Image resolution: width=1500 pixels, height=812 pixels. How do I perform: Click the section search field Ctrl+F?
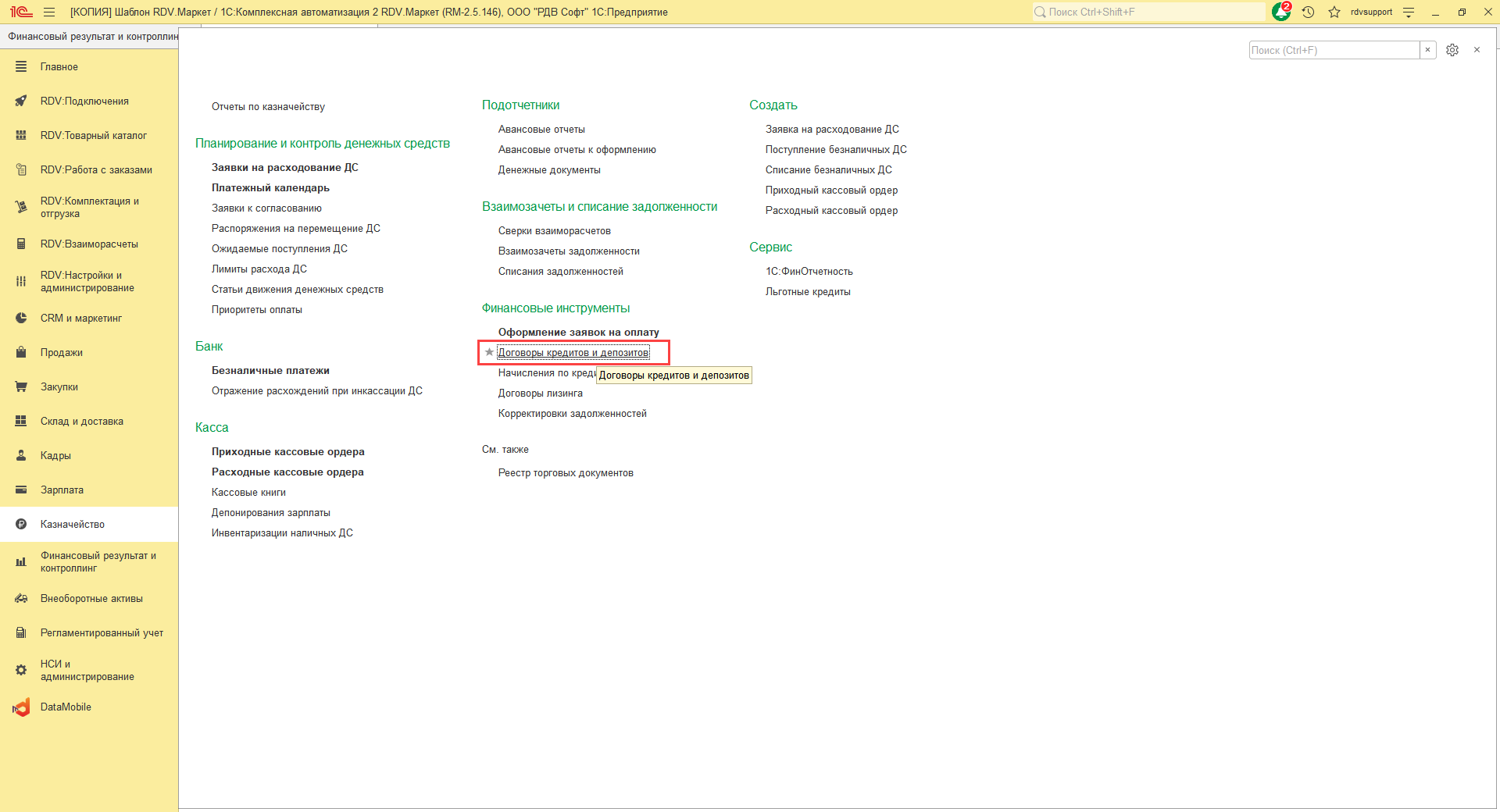tap(1334, 50)
